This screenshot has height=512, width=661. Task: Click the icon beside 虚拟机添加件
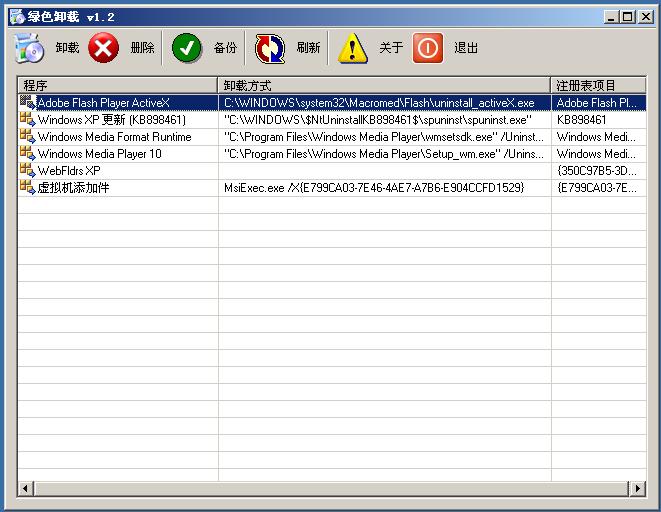pos(28,188)
